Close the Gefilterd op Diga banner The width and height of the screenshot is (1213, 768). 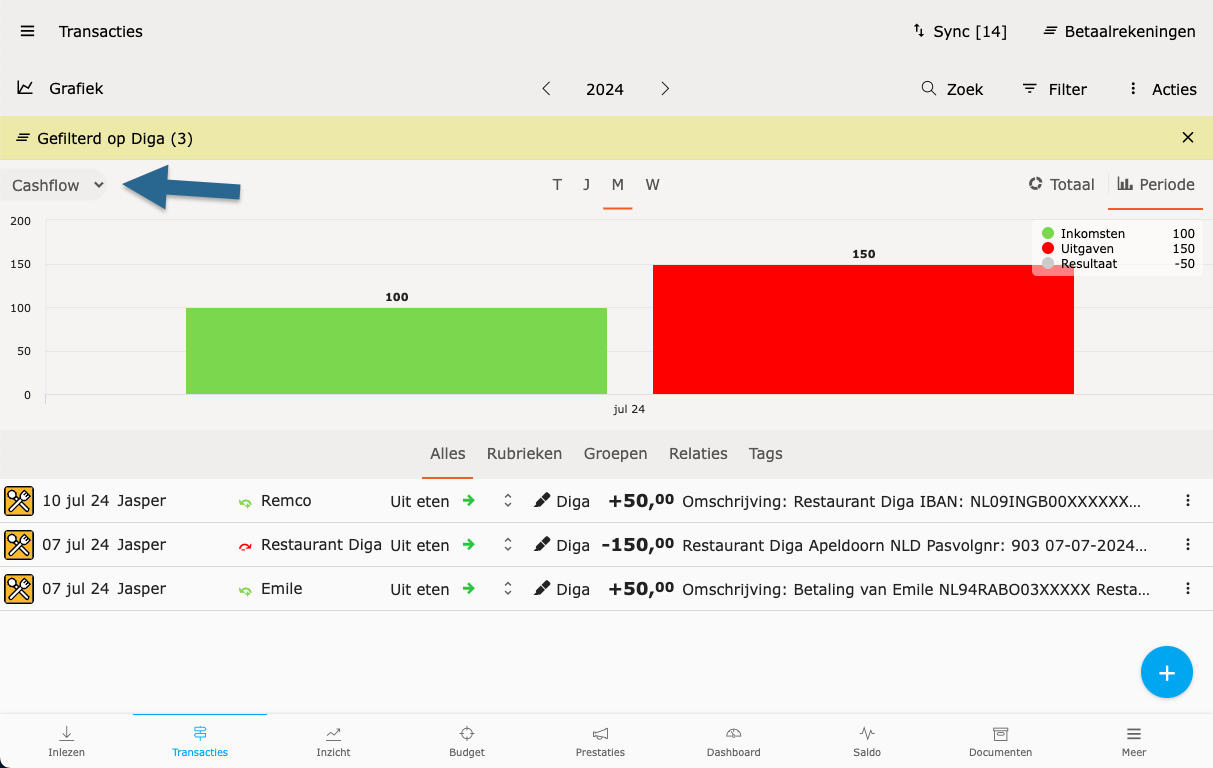[x=1188, y=138]
